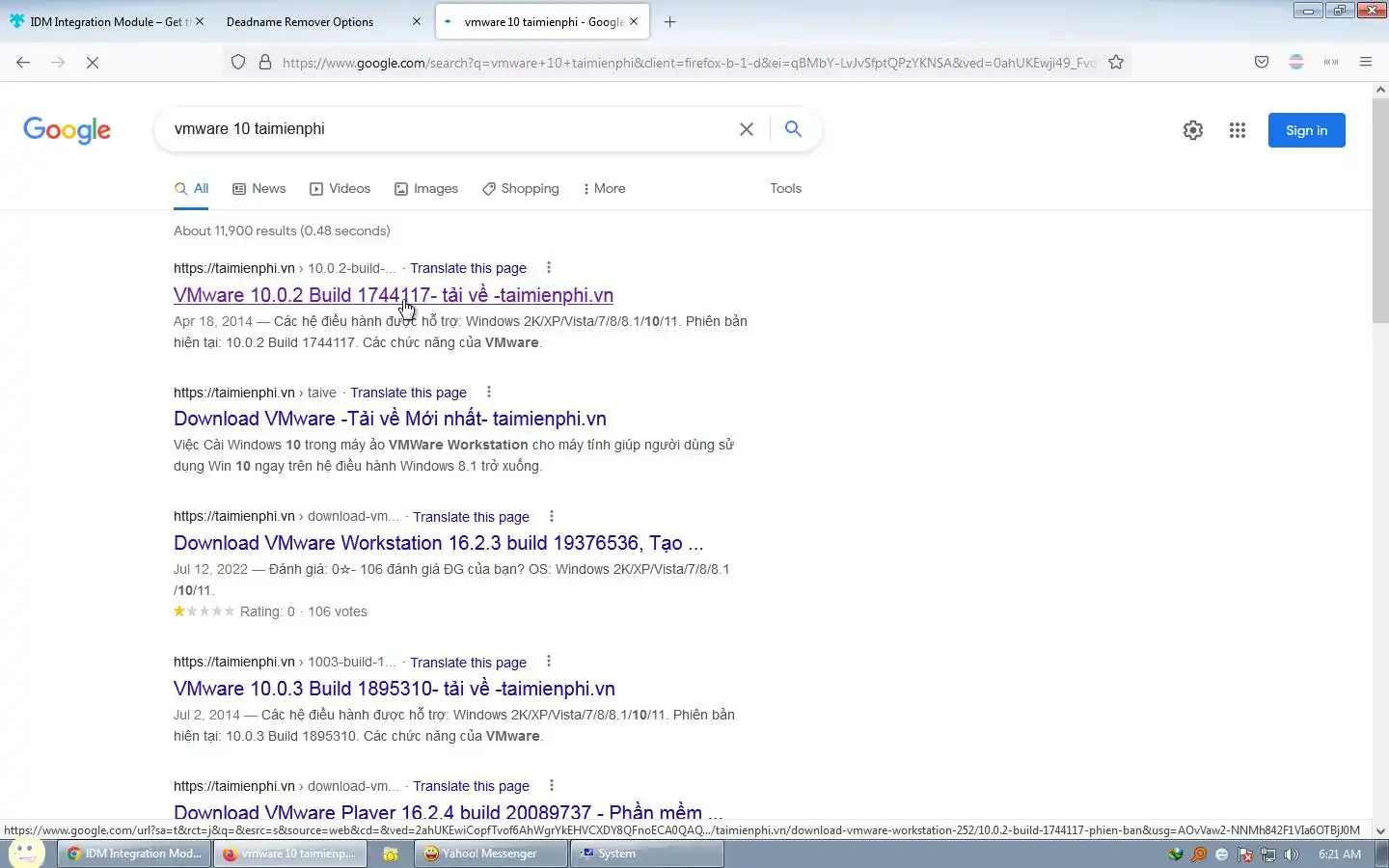Open Start menu smiley button

coord(26,853)
